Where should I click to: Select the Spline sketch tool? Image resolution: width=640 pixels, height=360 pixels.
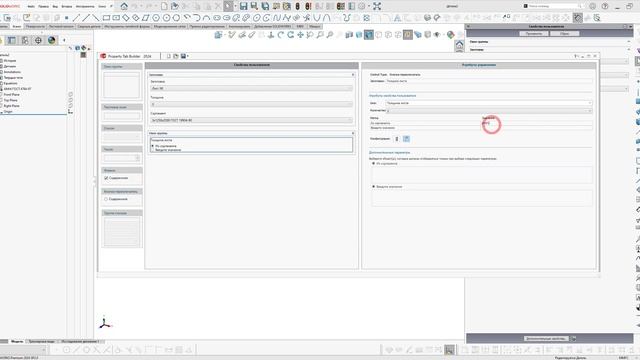(x=277, y=18)
